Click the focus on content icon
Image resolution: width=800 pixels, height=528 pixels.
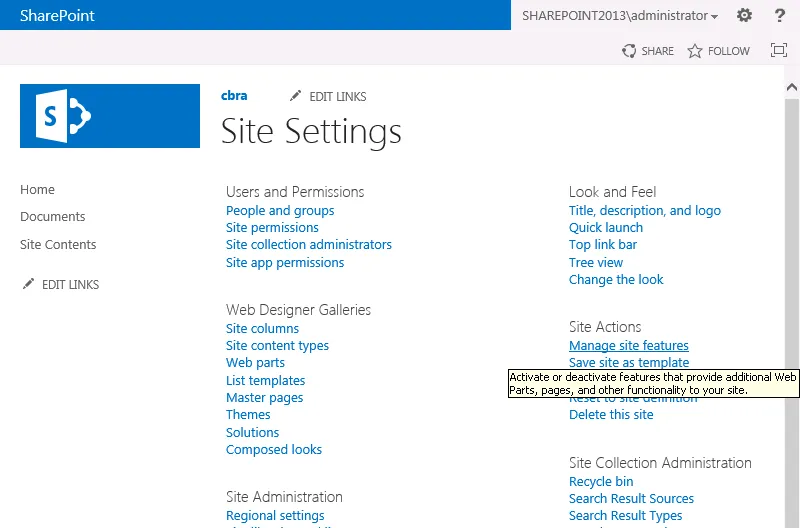779,50
